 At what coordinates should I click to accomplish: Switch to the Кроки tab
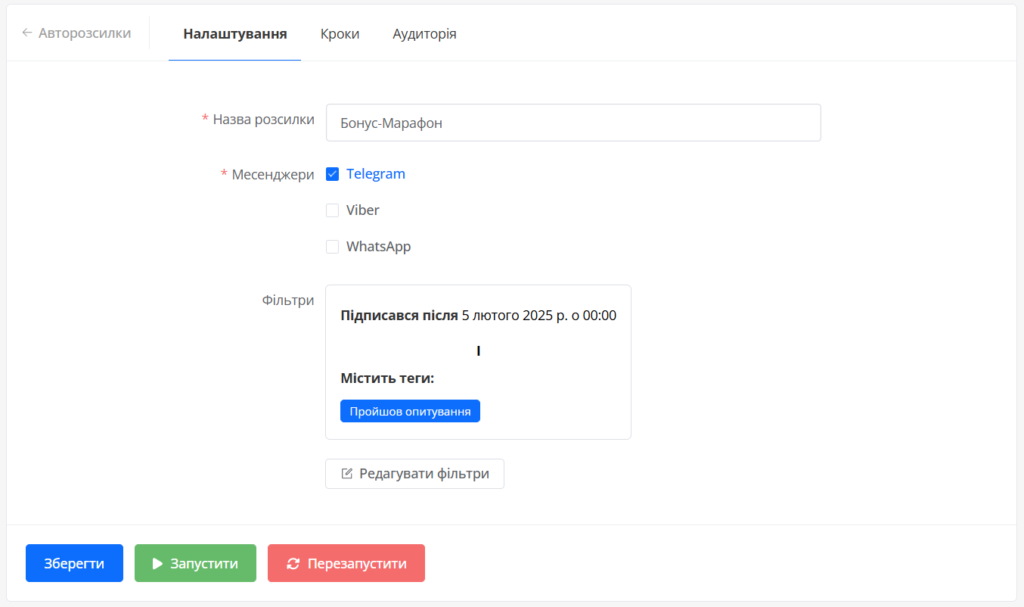pyautogui.click(x=340, y=33)
